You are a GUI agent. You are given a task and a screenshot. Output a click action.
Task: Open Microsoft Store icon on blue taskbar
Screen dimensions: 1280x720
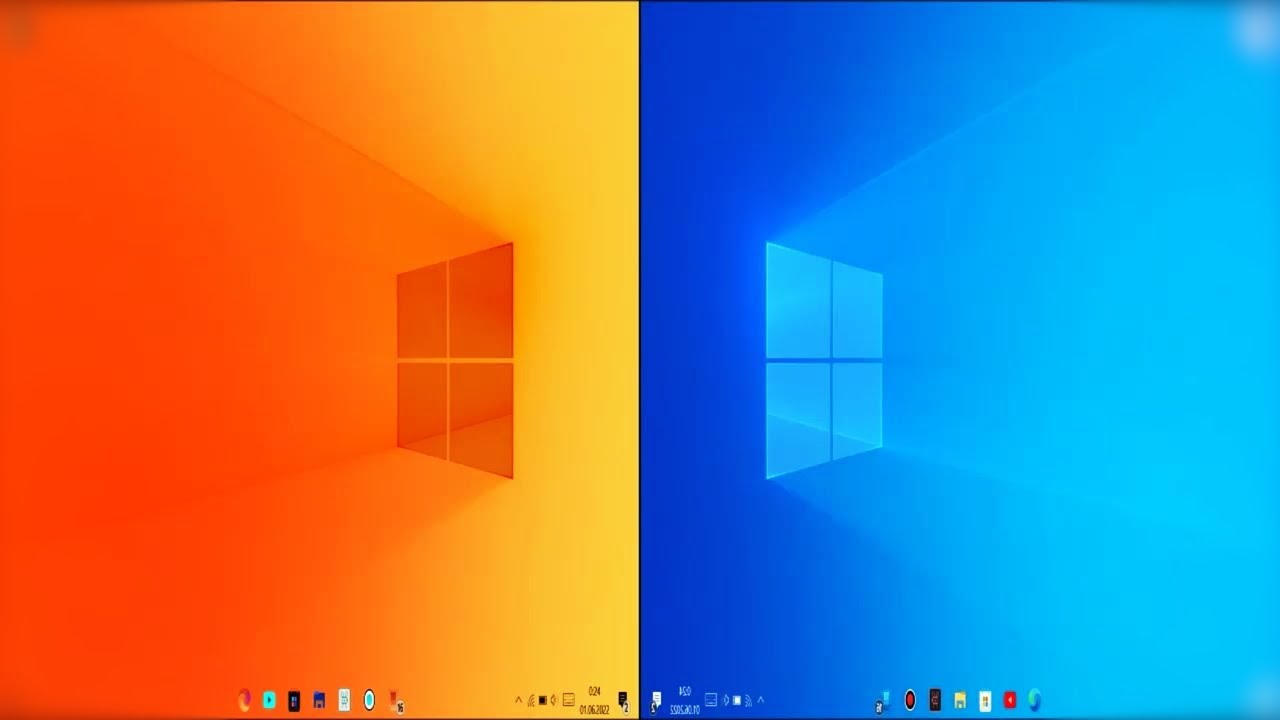point(985,701)
